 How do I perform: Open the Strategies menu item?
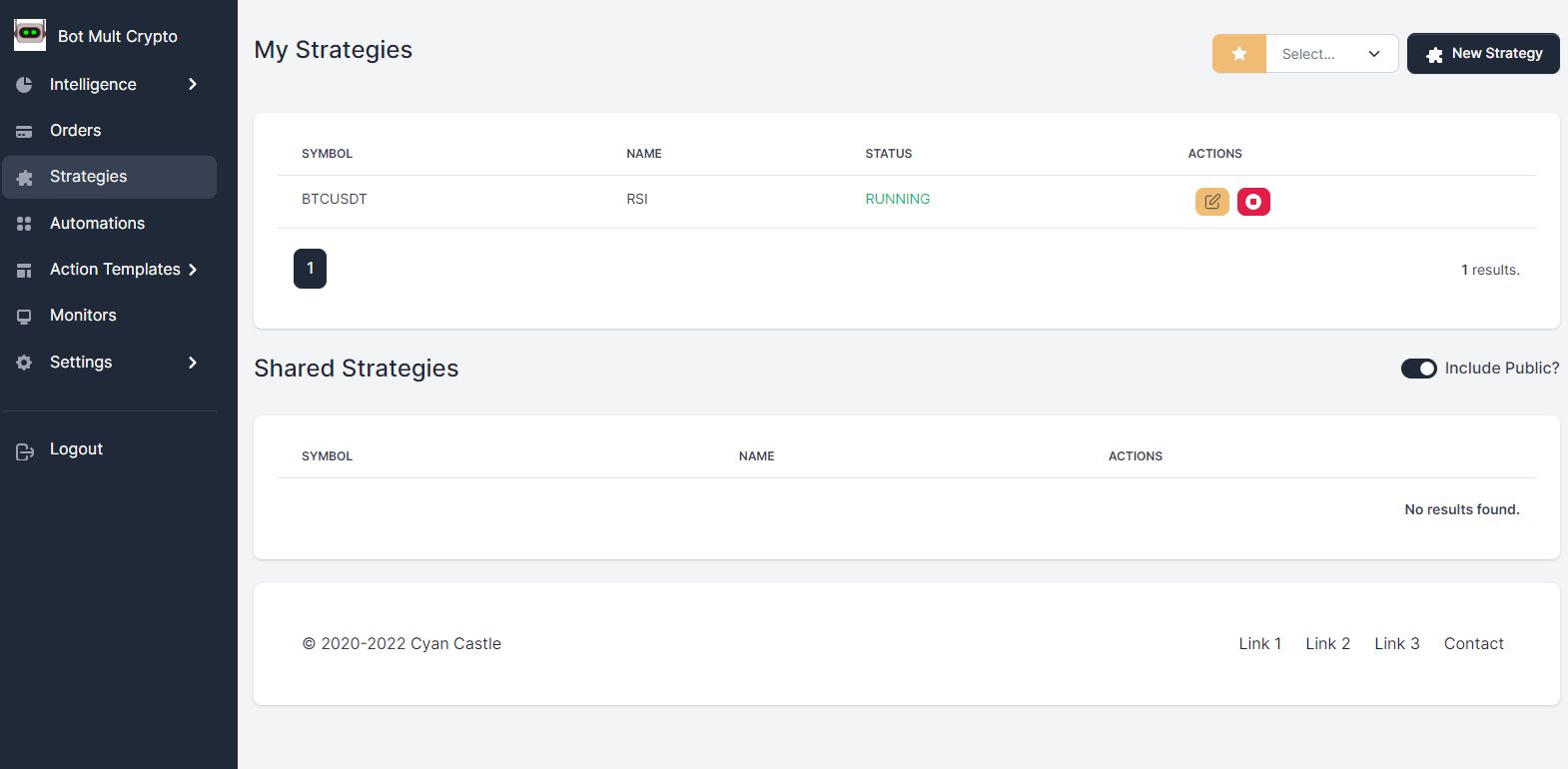pyautogui.click(x=89, y=177)
